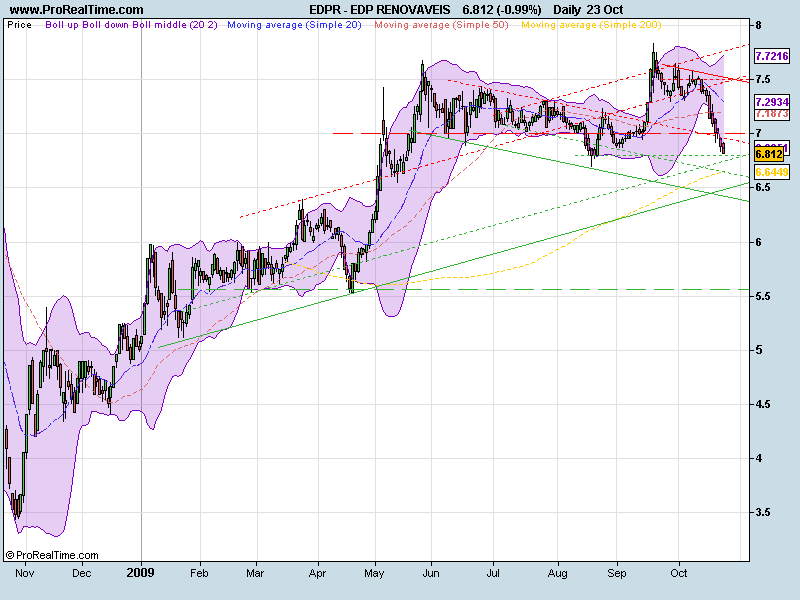The height and width of the screenshot is (600, 800).
Task: Click the 5.5 price axis label
Action: (763, 296)
